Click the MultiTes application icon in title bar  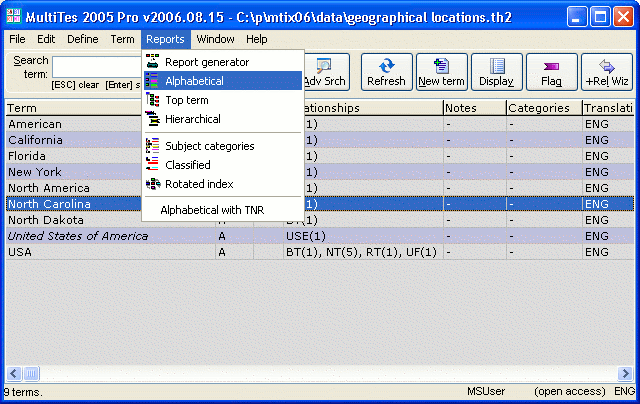point(13,16)
